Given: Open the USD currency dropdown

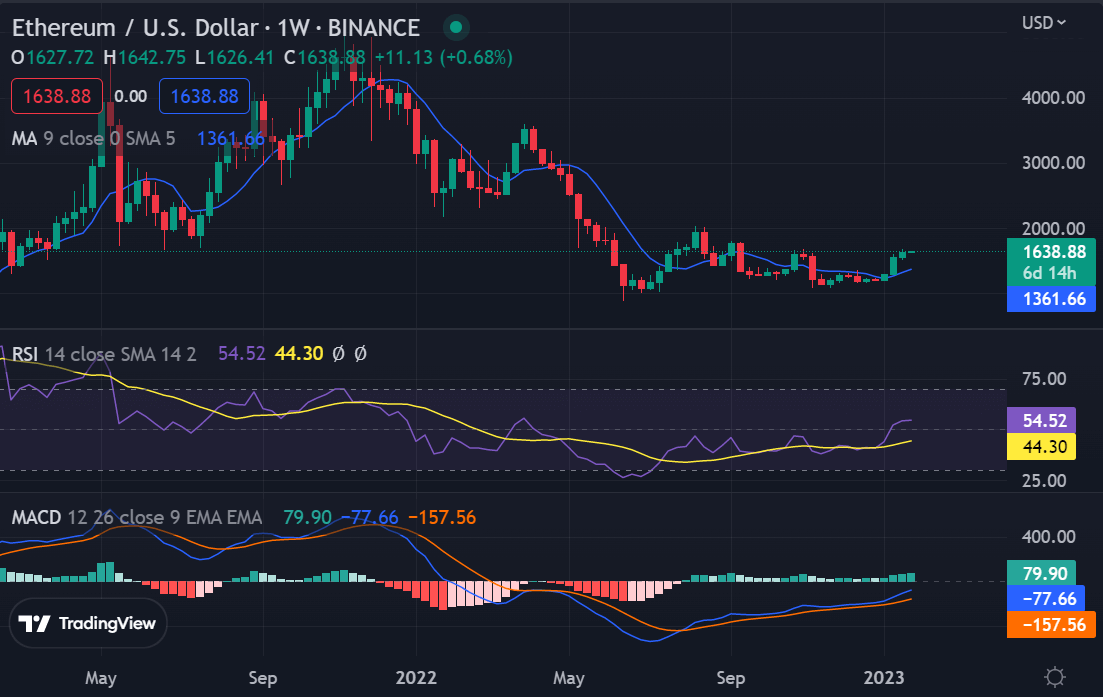Looking at the screenshot, I should [1044, 23].
